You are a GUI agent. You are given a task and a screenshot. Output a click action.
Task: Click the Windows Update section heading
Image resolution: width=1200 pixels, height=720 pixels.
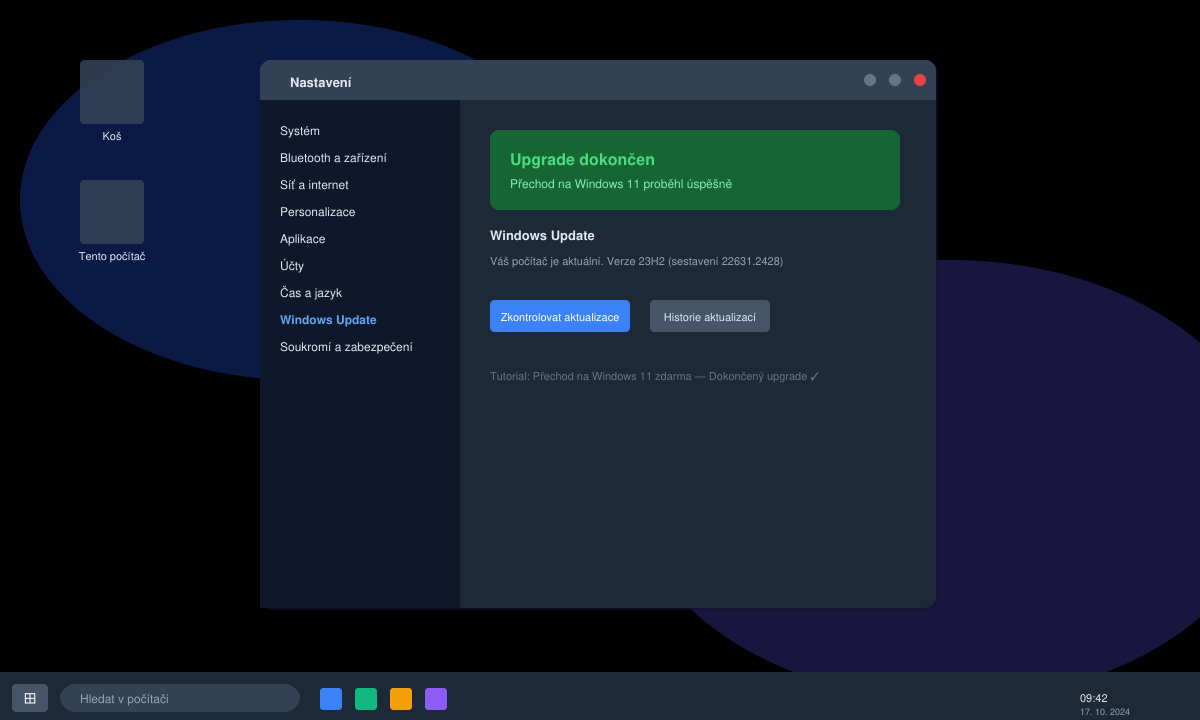[542, 236]
